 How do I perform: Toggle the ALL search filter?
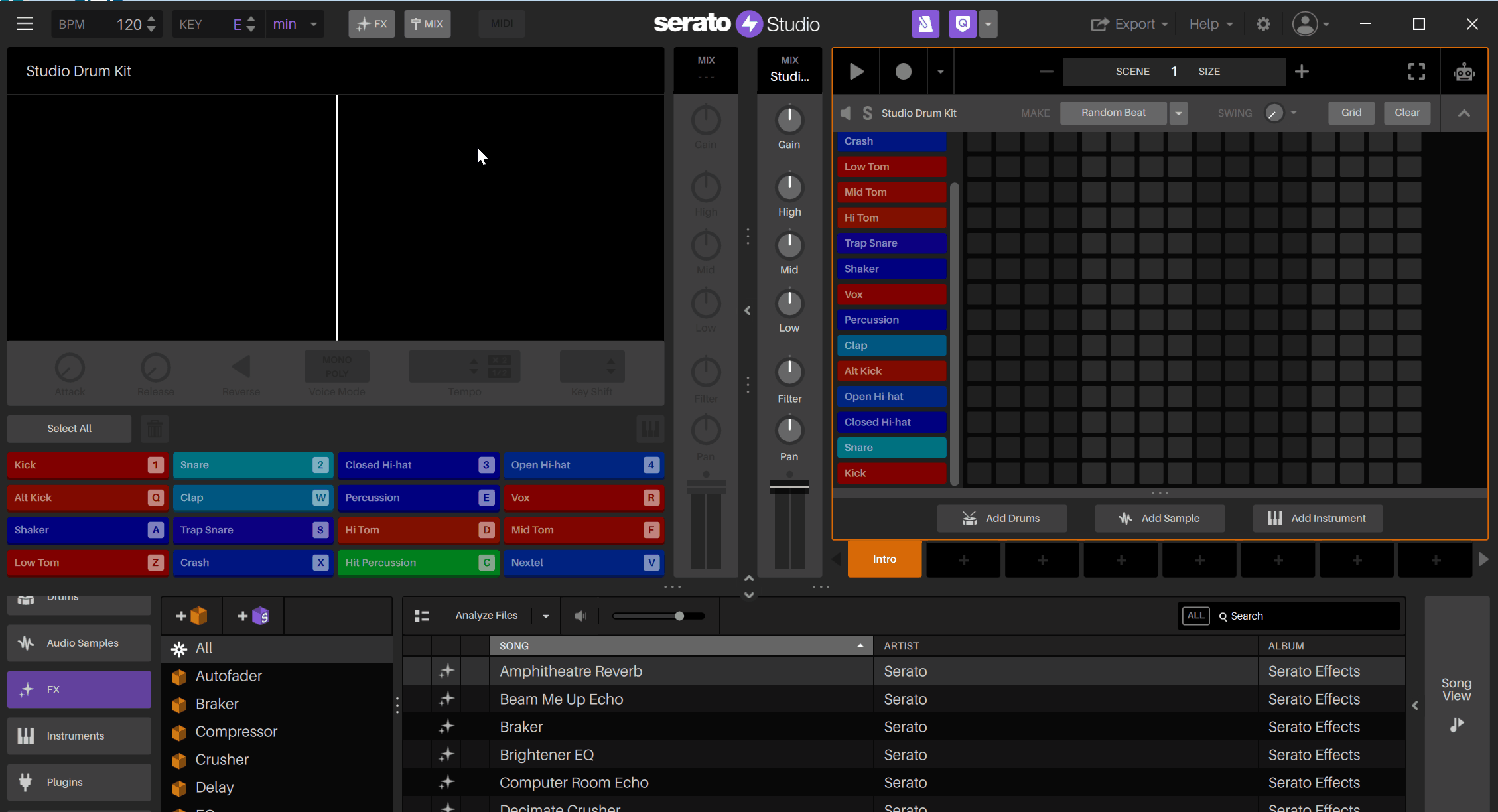pyautogui.click(x=1195, y=616)
